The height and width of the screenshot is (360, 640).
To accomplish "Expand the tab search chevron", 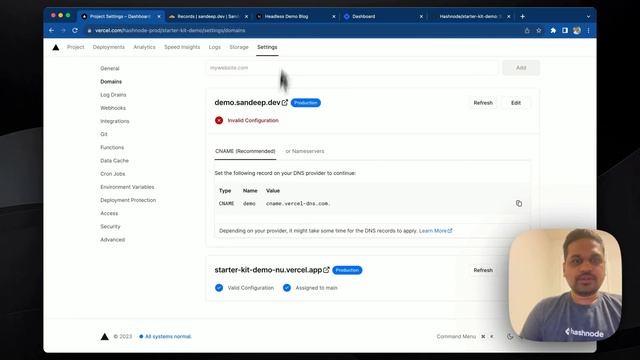I will point(588,17).
